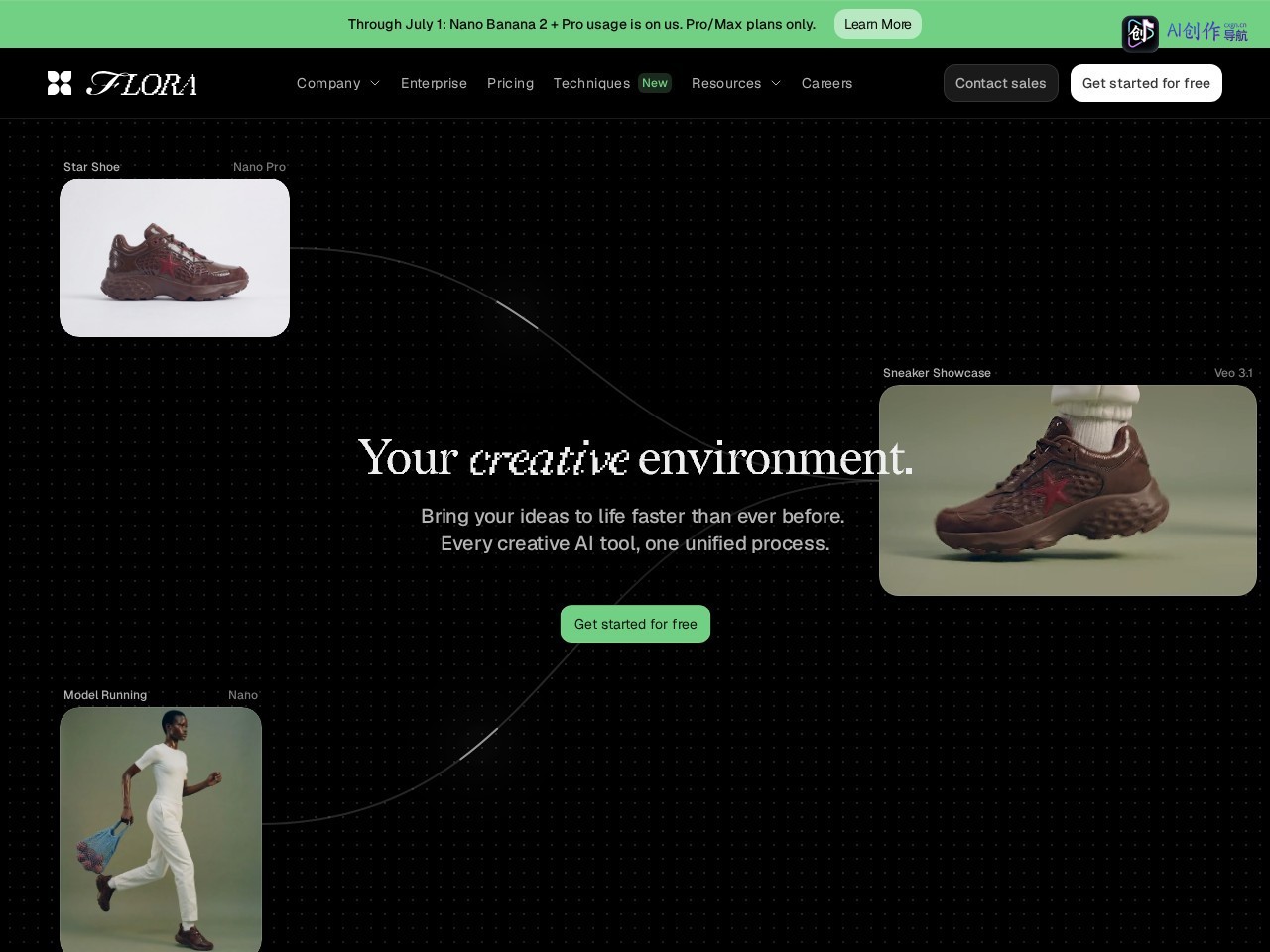Open the Pricing page
This screenshot has height=952, width=1270.
(x=510, y=83)
